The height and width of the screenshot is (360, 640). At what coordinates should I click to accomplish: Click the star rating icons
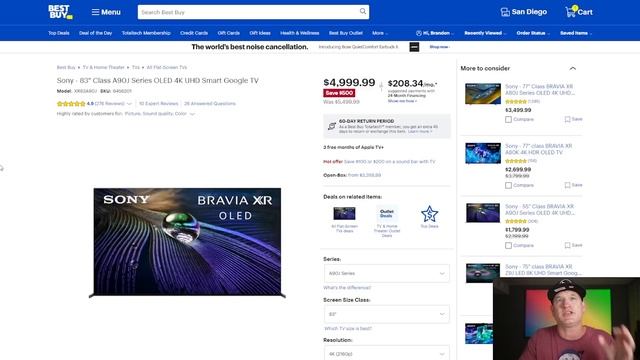71,104
